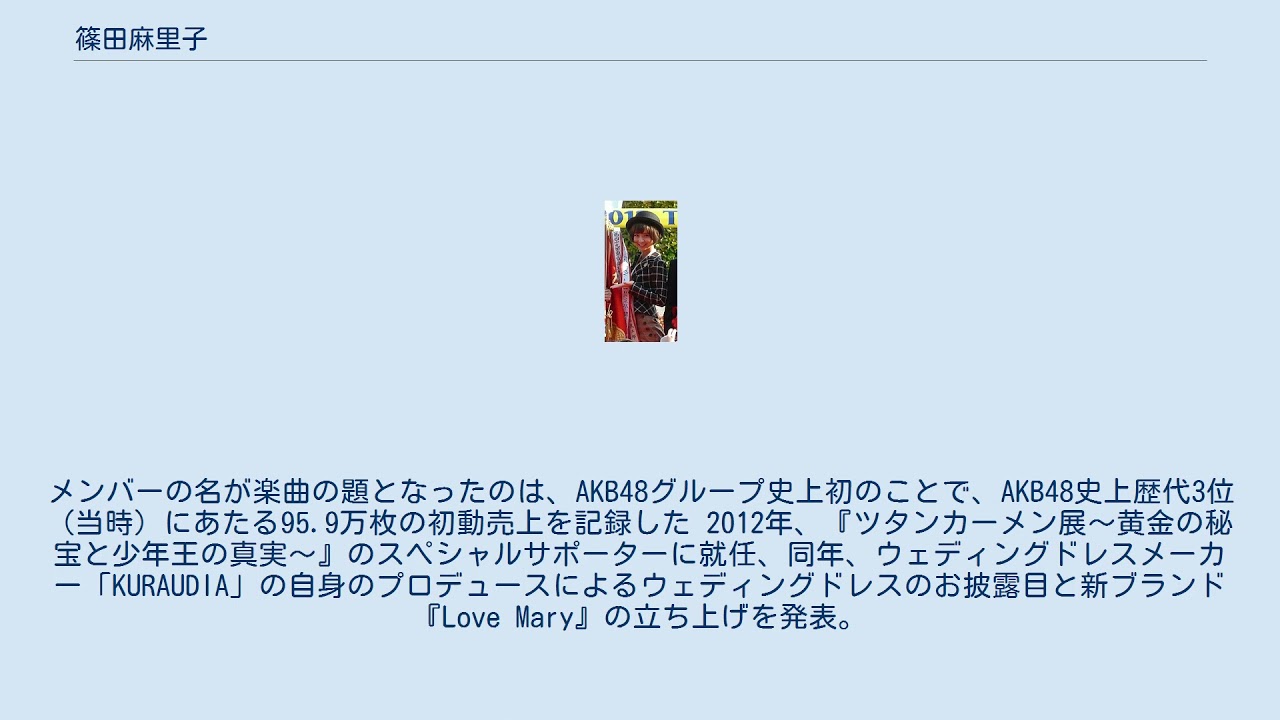1280x720 pixels.
Task: Click the text AKB48史上歴代3位
Action: click(x=1117, y=492)
